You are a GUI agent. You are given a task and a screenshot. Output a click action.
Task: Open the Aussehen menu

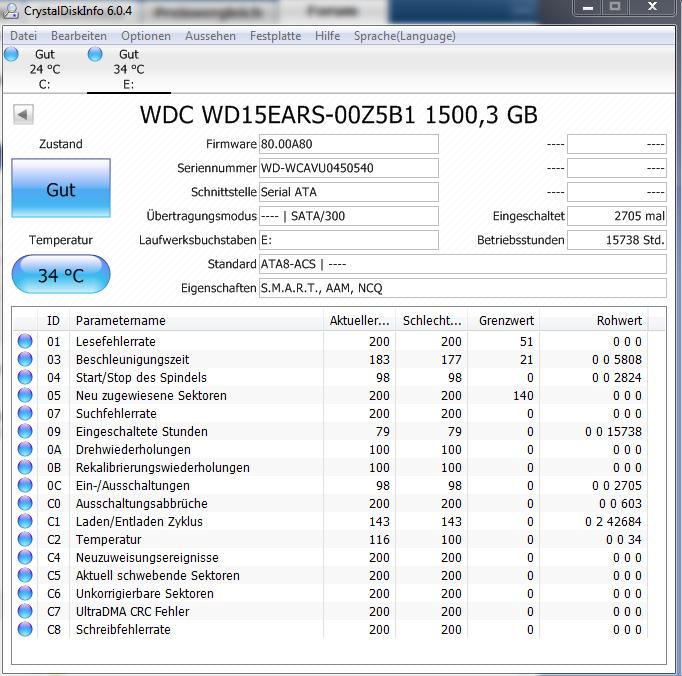click(210, 36)
